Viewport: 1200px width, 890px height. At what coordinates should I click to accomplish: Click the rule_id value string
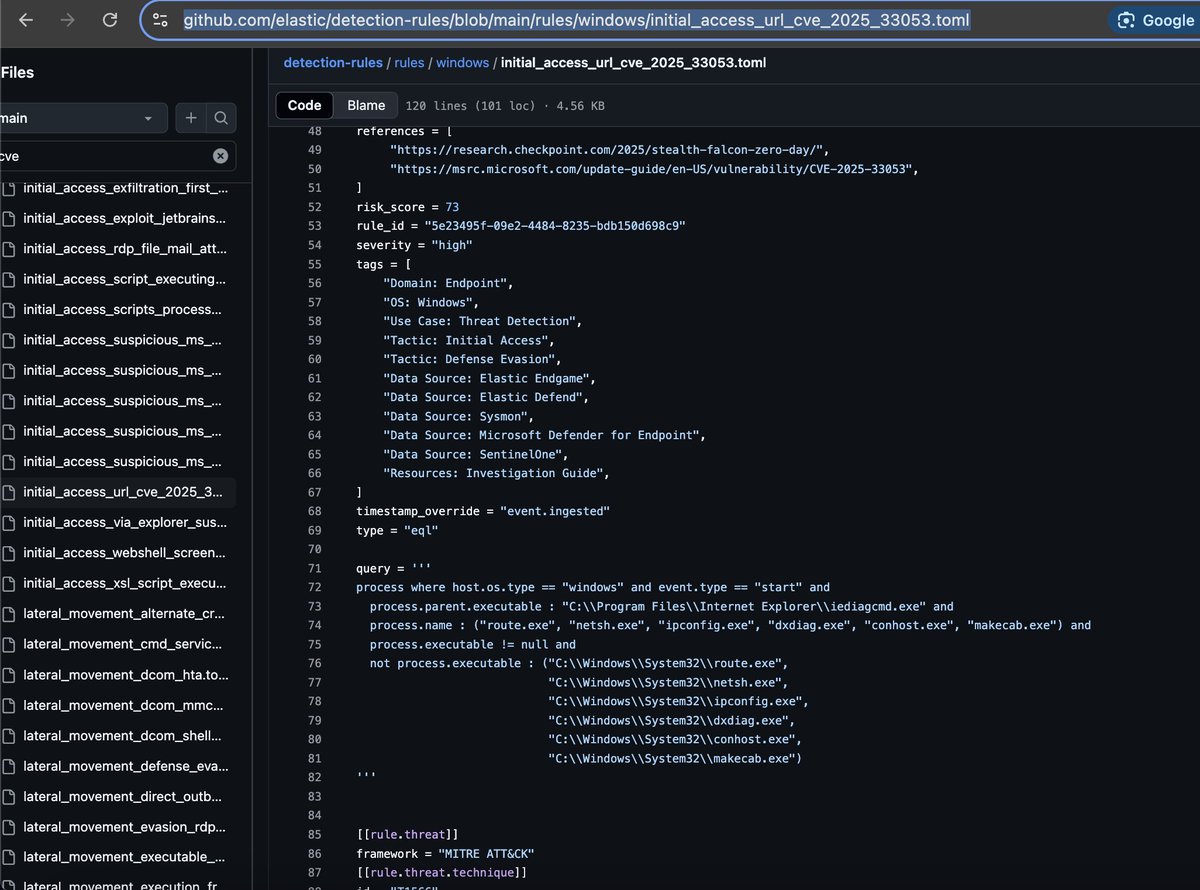(554, 226)
